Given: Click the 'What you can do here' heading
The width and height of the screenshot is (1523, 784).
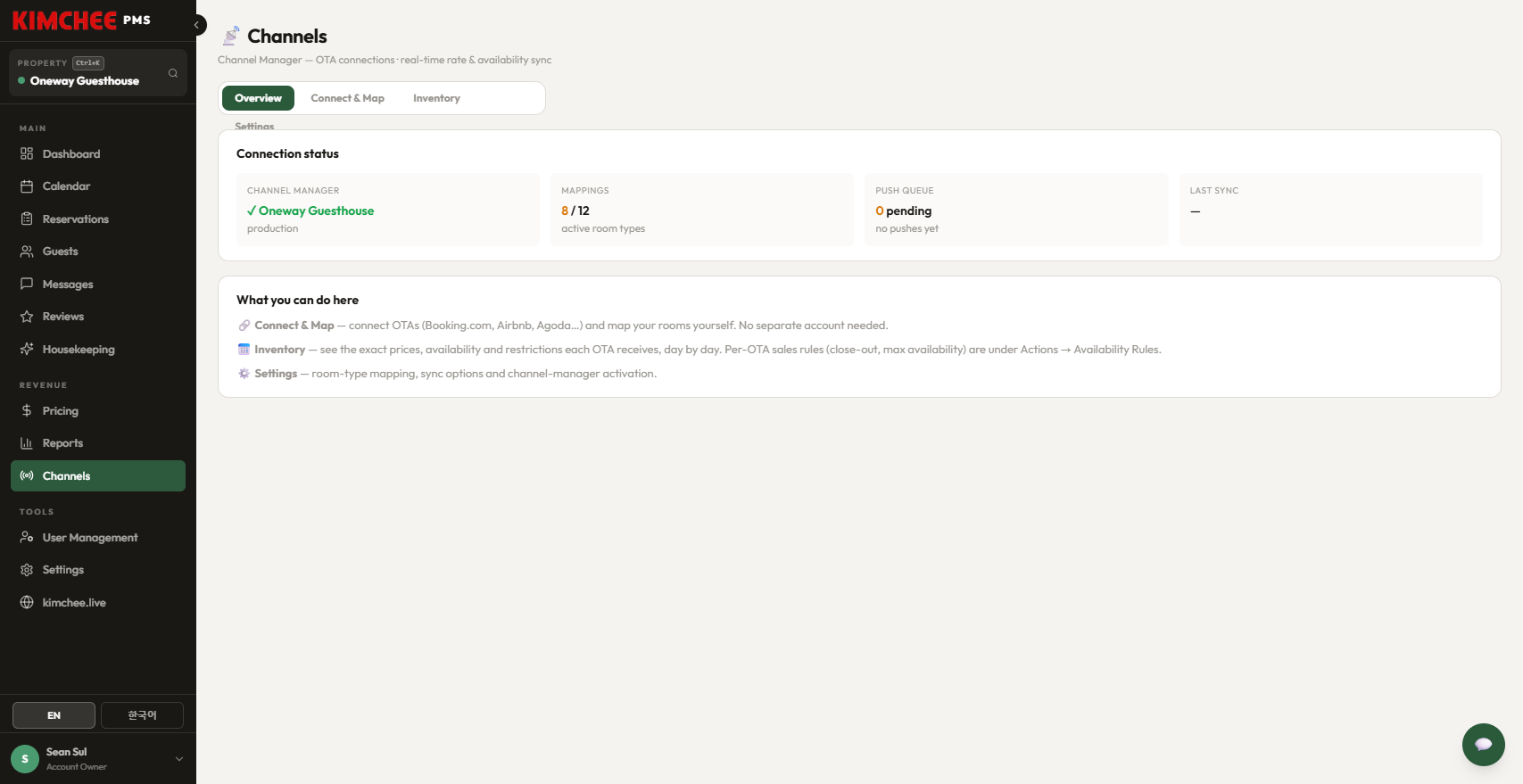Looking at the screenshot, I should (297, 301).
